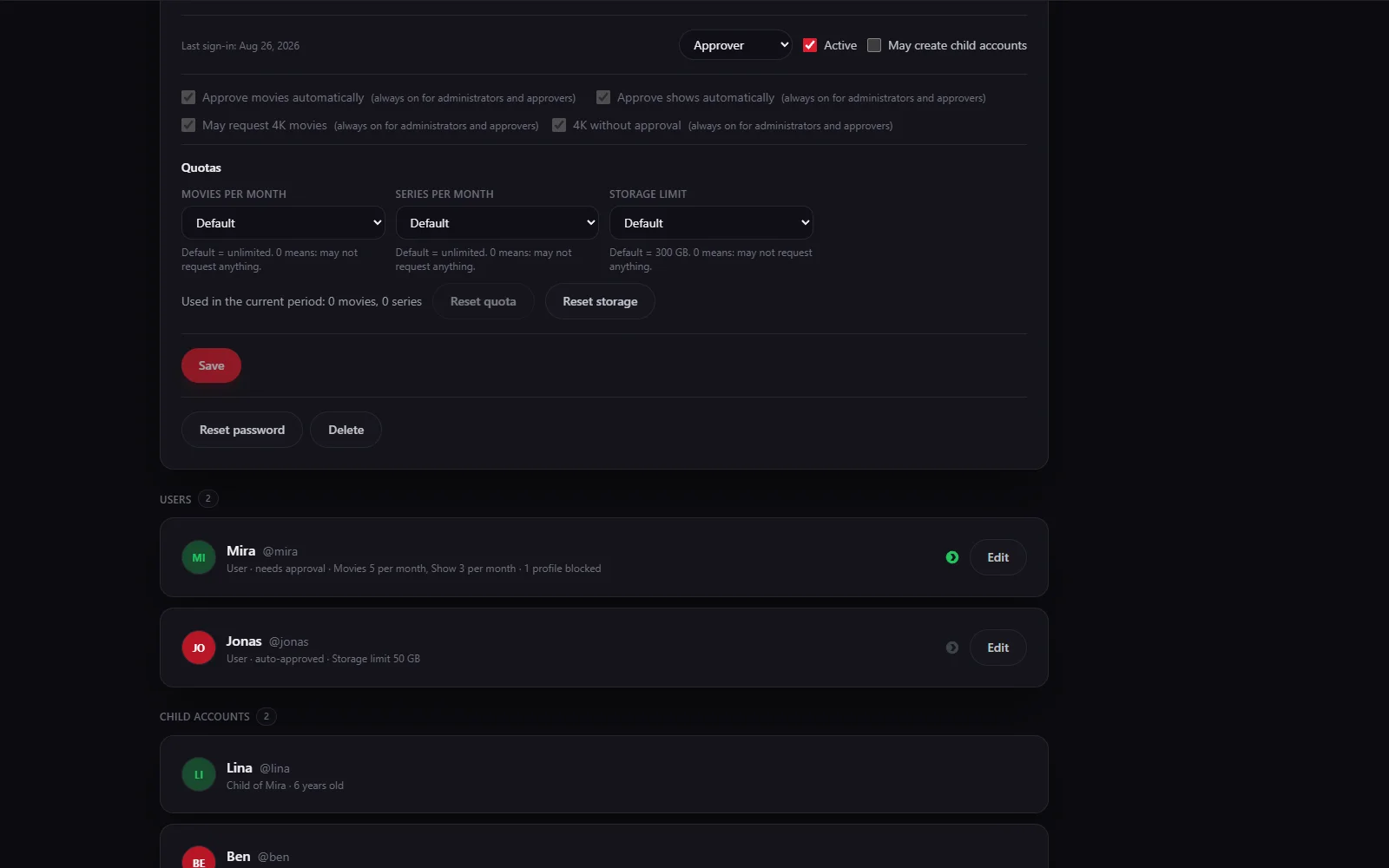Viewport: 1389px width, 868px height.
Task: Open Storage limit dropdown
Action: tap(711, 223)
